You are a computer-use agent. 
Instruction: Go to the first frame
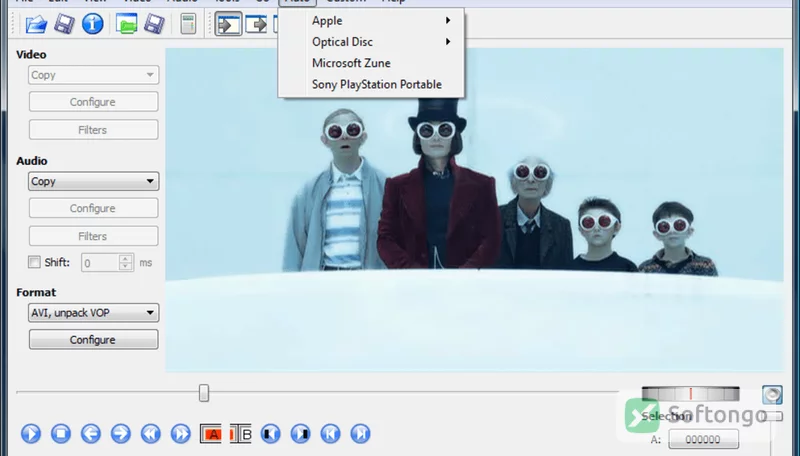click(x=331, y=434)
